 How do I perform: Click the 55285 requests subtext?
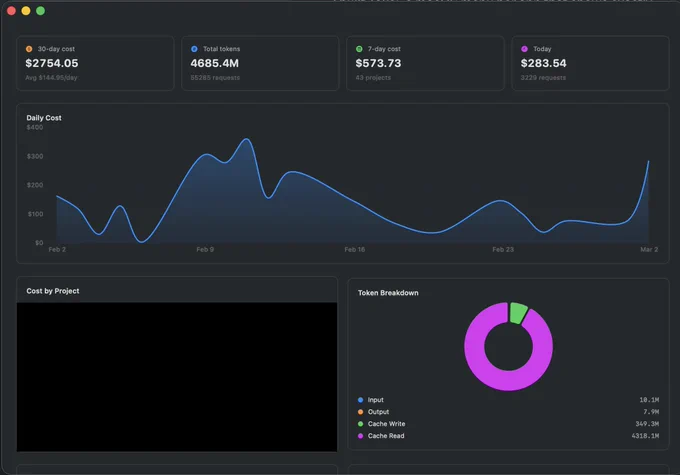(215, 78)
